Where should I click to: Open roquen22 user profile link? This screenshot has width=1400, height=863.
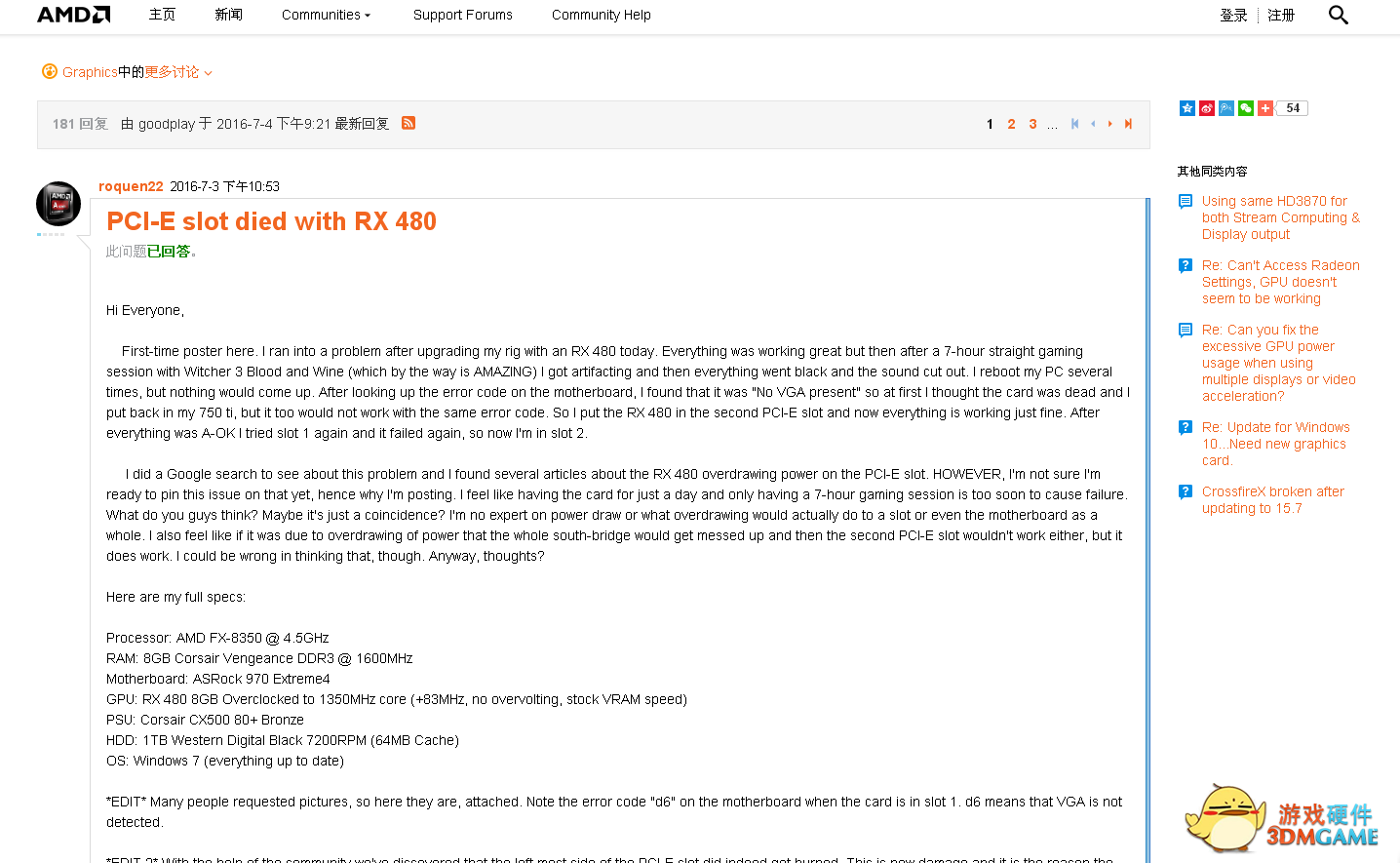131,186
